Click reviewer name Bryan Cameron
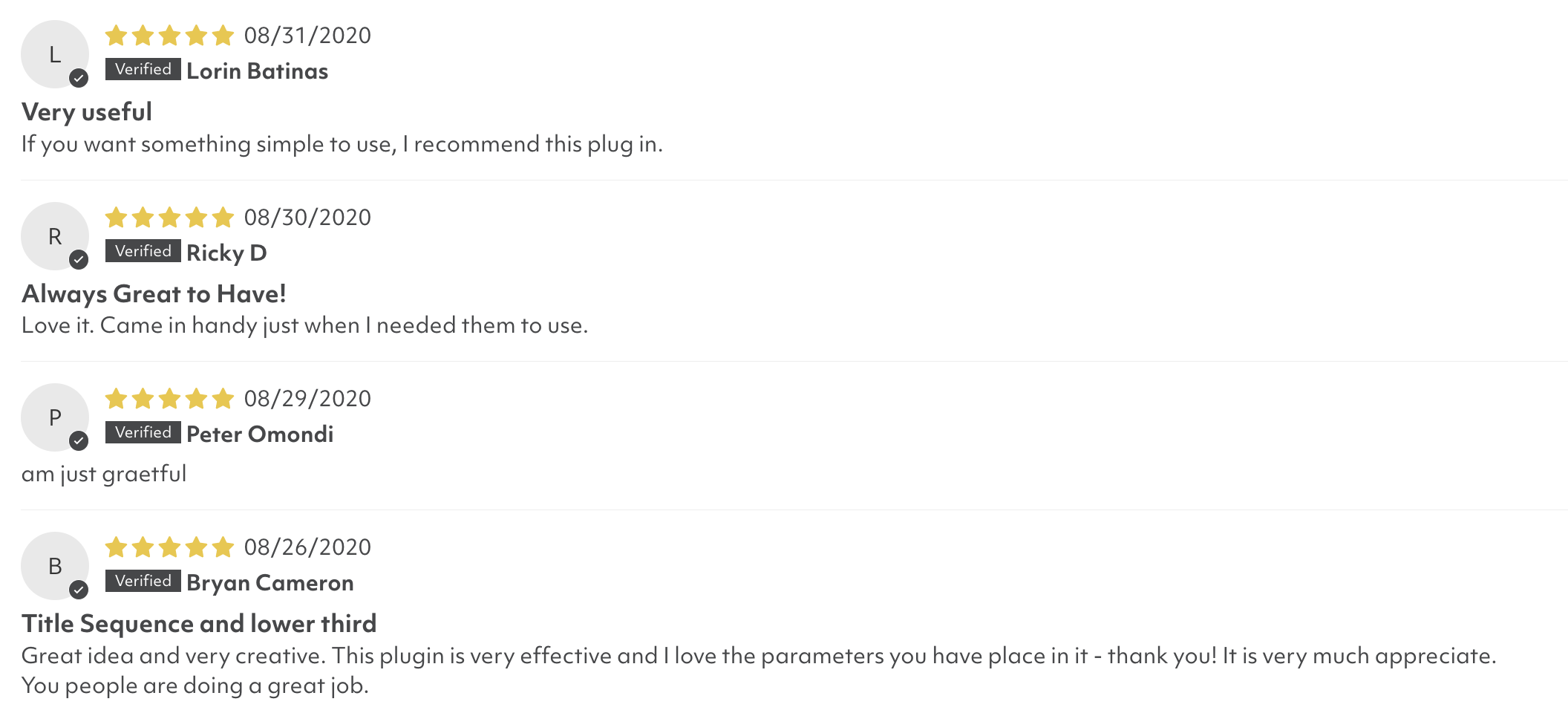The image size is (1568, 713). pyautogui.click(x=269, y=583)
